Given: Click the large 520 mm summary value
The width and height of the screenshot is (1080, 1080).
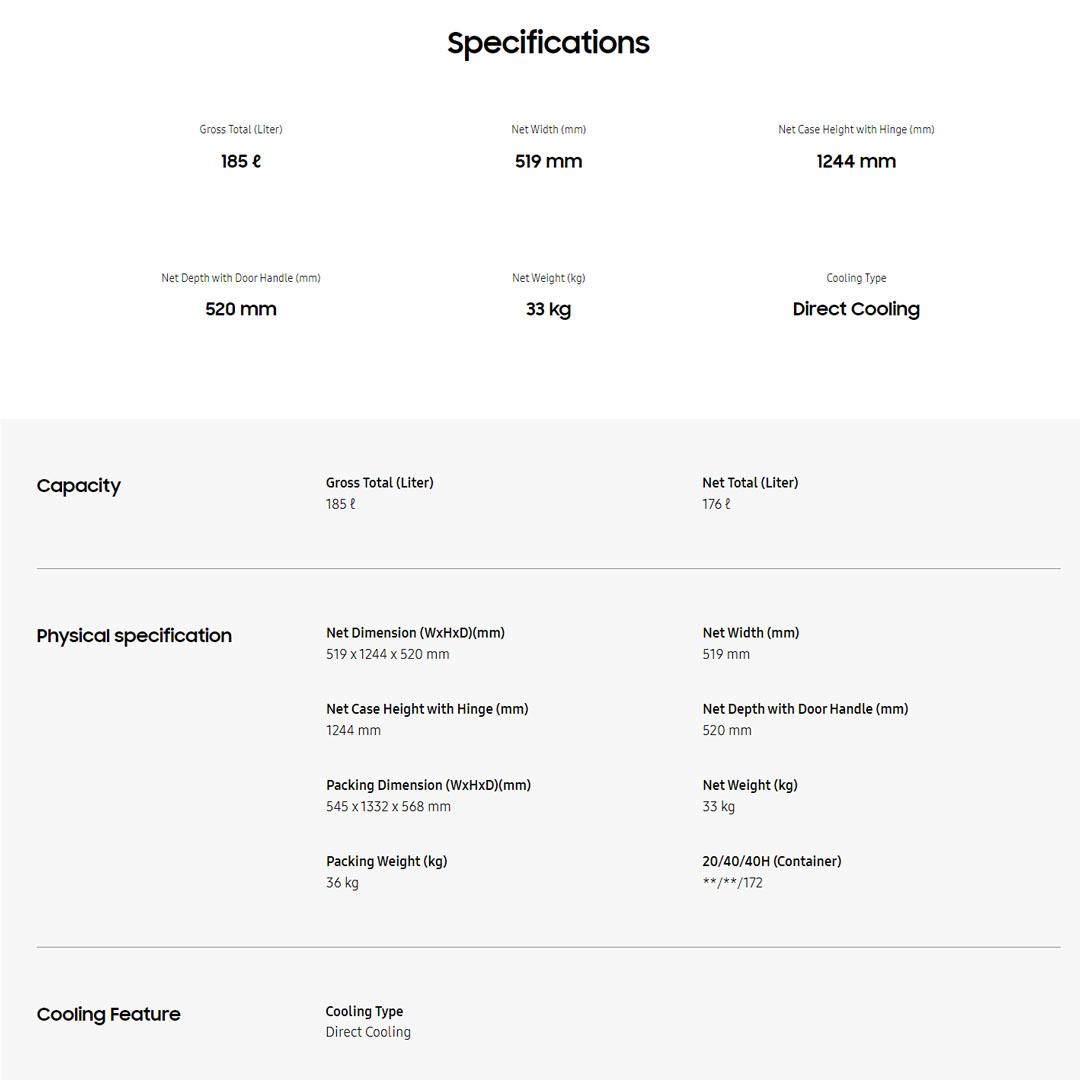Looking at the screenshot, I should (241, 309).
